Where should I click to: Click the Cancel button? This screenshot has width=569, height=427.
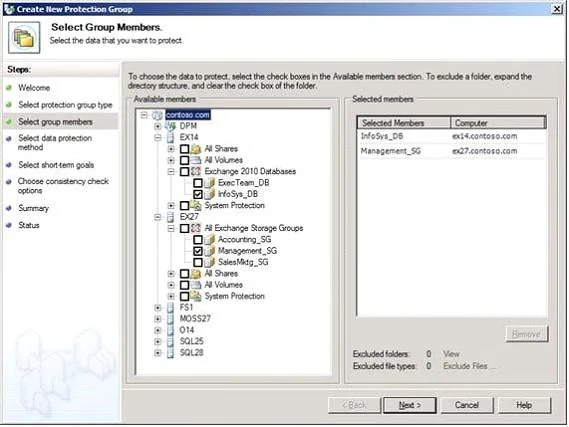click(x=467, y=405)
